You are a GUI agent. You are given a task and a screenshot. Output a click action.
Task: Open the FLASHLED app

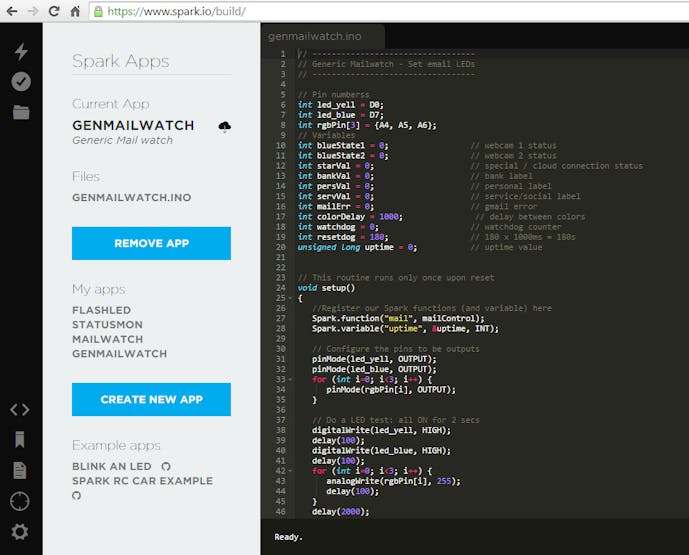click(x=102, y=310)
